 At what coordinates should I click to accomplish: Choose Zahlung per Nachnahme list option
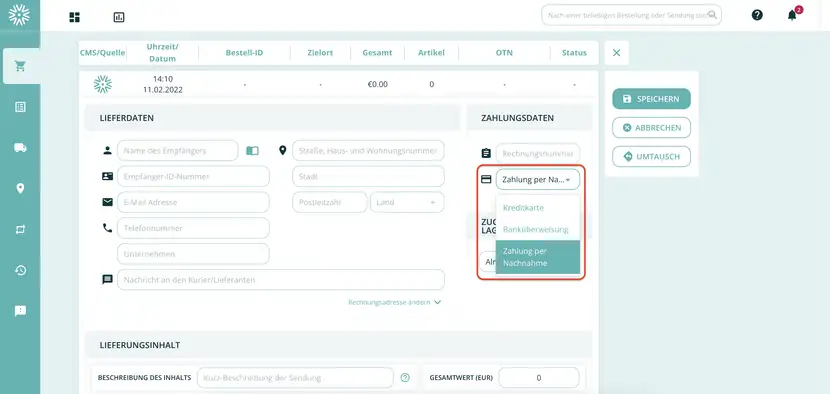[538, 257]
